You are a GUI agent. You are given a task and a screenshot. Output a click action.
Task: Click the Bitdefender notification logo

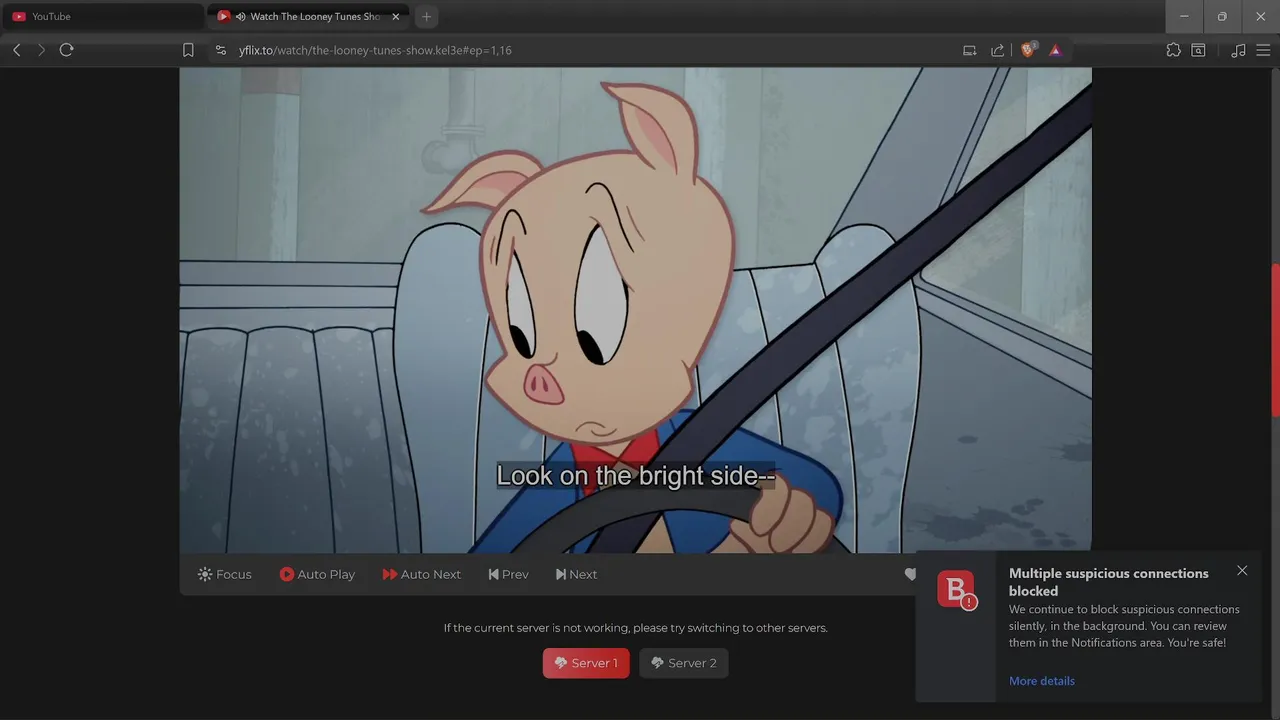956,589
